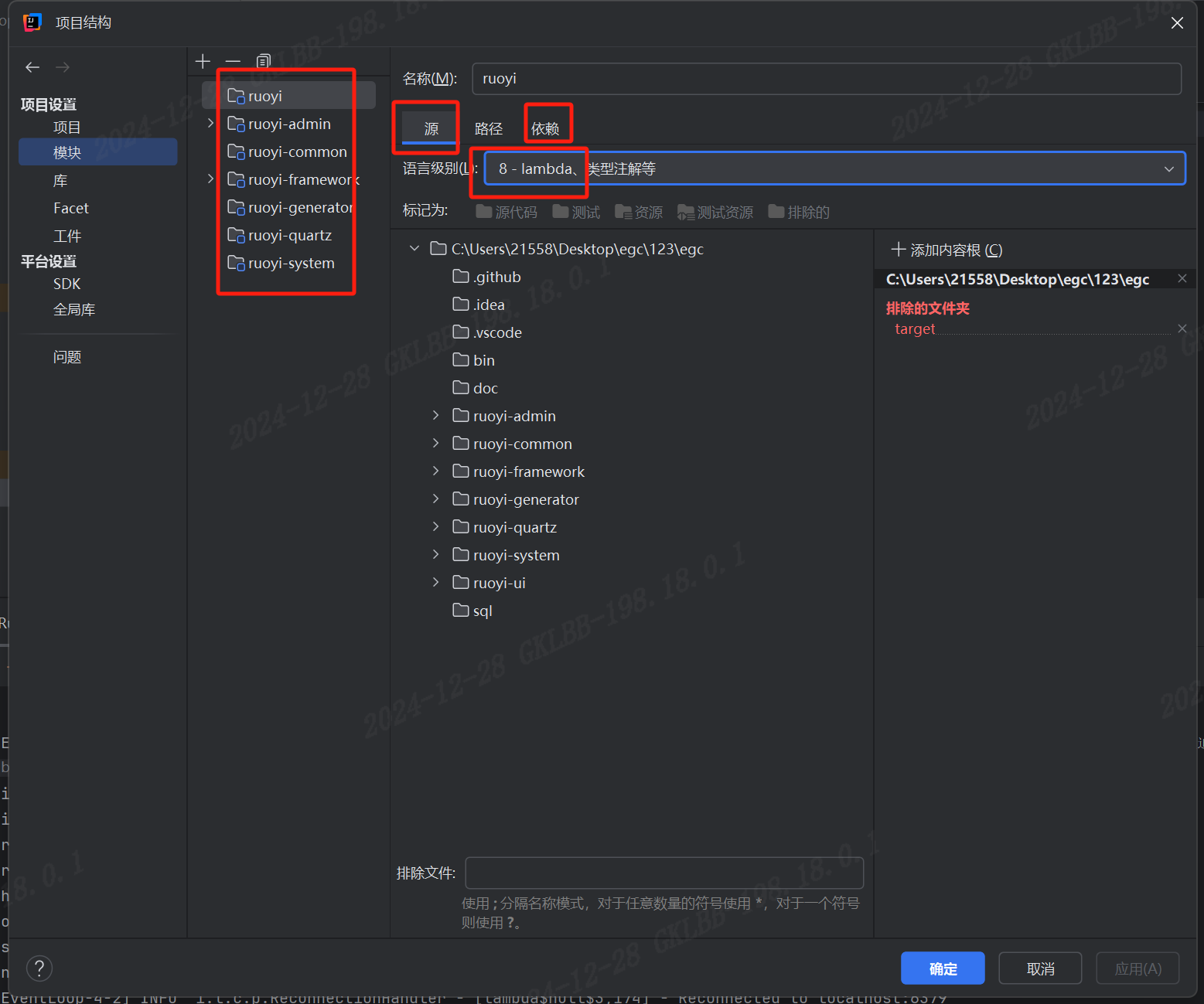This screenshot has height=1004, width=1204.
Task: Mark as 资源 resources folder
Action: (x=639, y=212)
